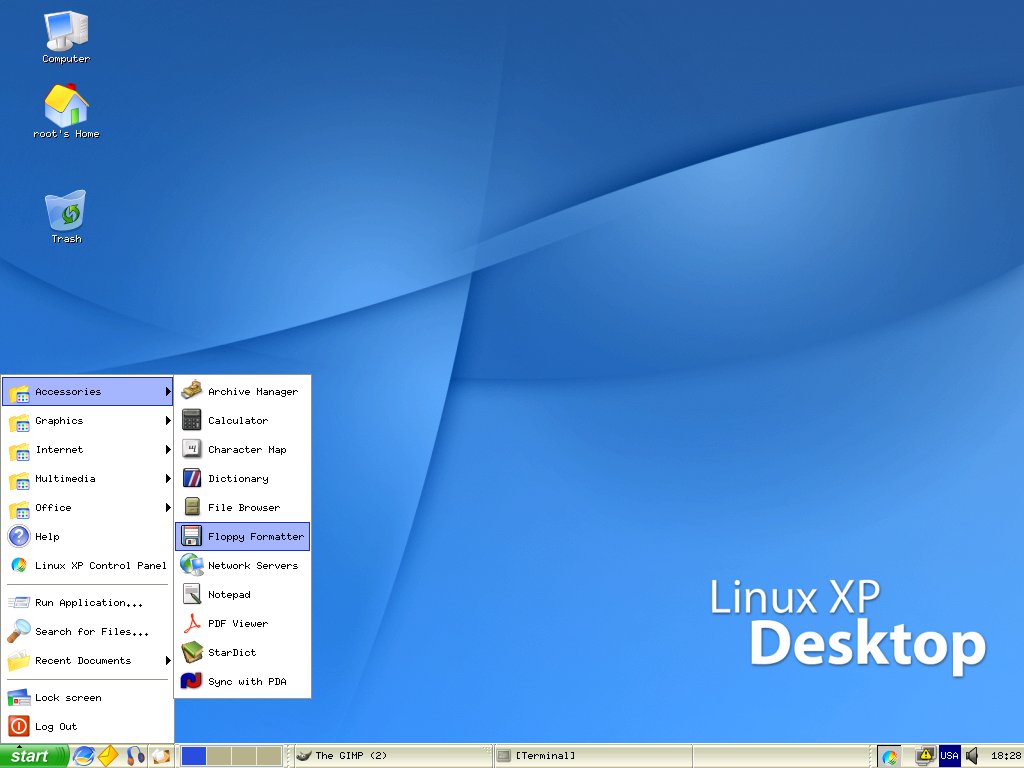This screenshot has height=768, width=1024.
Task: Click the volume speaker tray icon
Action: click(x=972, y=756)
